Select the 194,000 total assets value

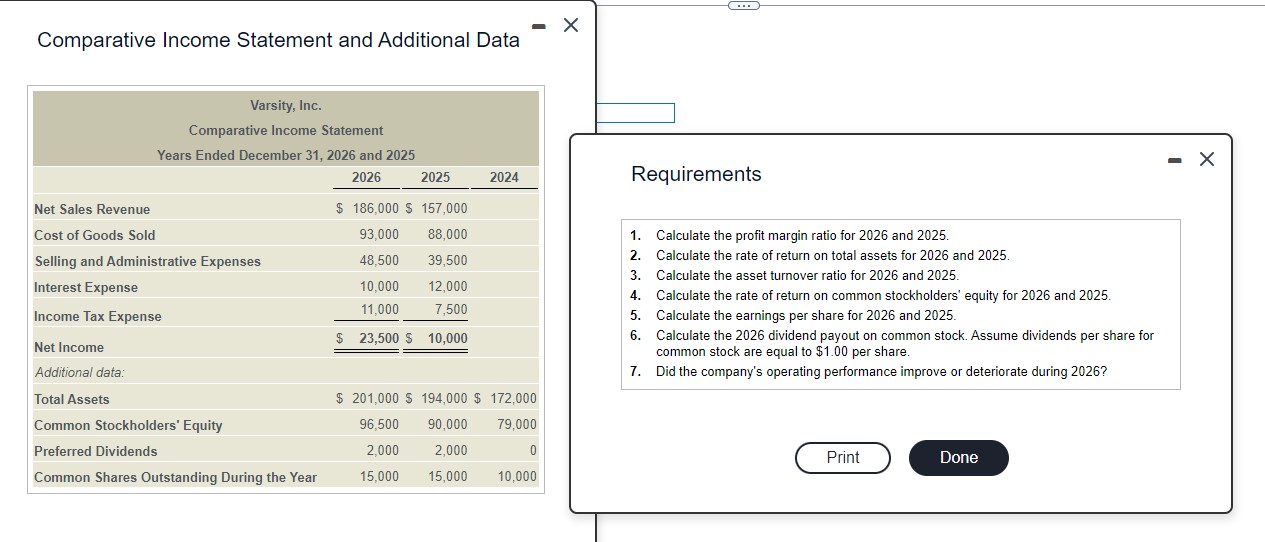(x=445, y=398)
